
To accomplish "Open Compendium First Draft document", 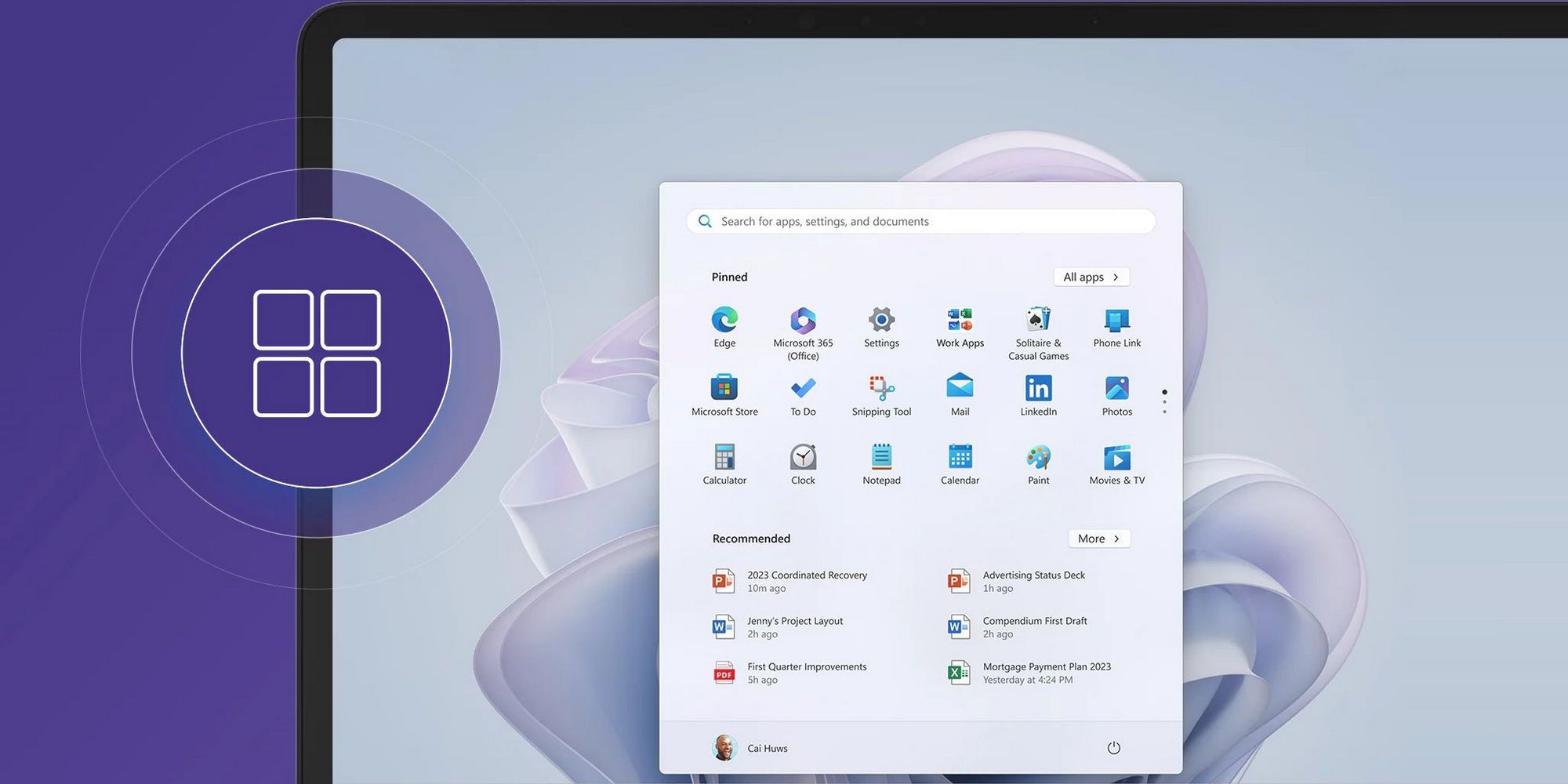I will (x=1018, y=627).
